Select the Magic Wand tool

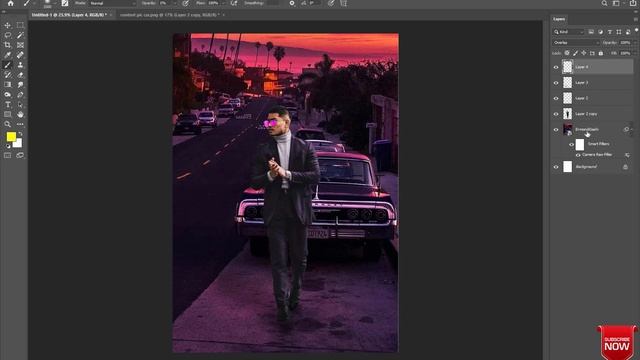coord(20,35)
